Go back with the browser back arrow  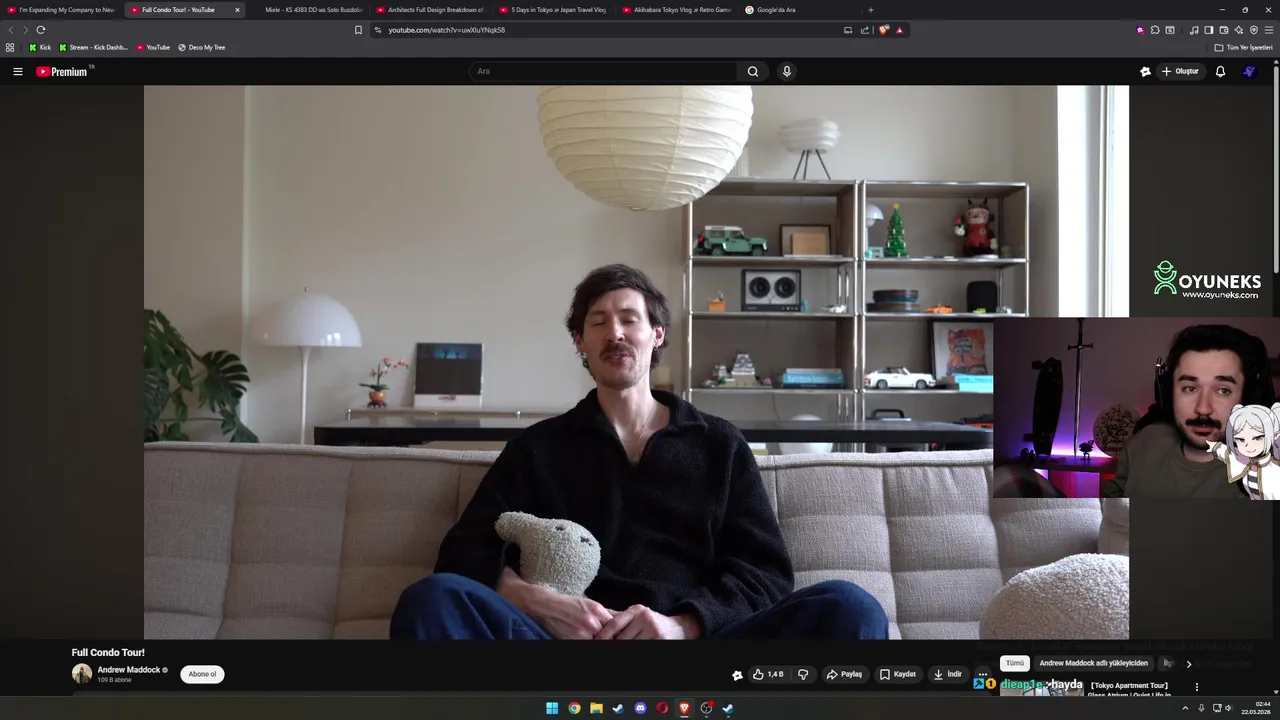coord(11,30)
